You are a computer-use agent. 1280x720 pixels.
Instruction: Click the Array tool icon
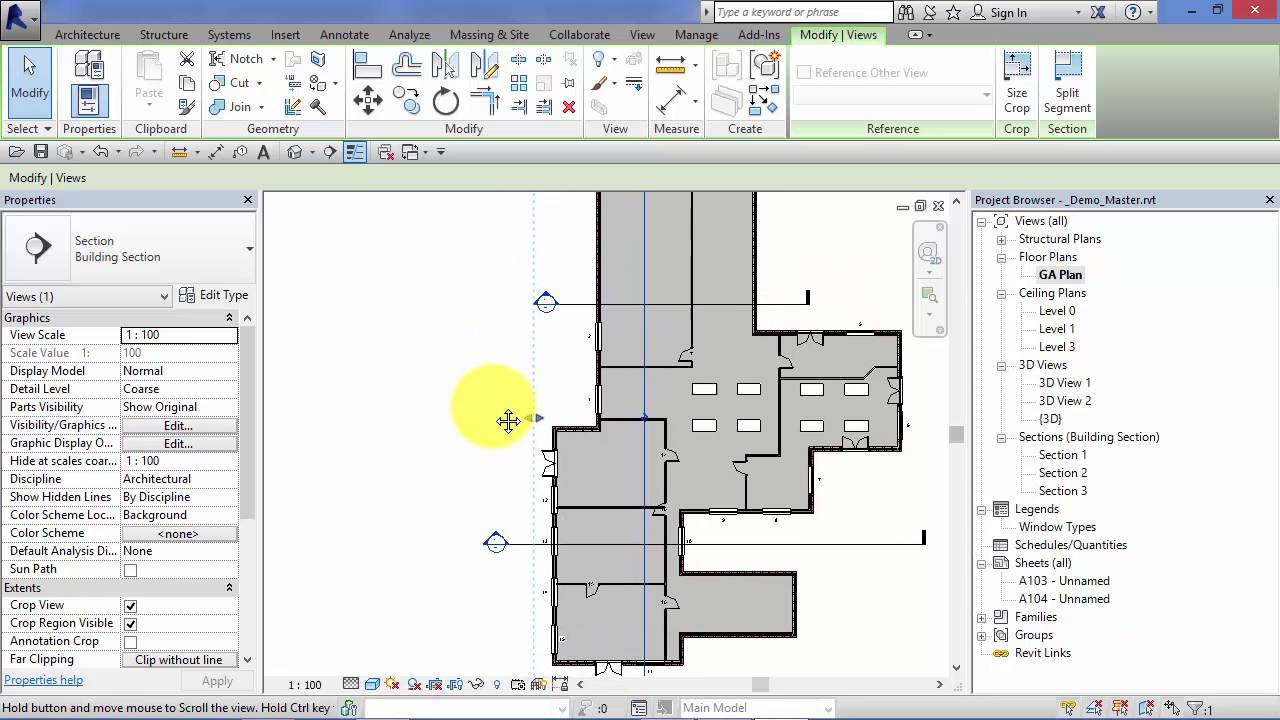click(x=519, y=84)
